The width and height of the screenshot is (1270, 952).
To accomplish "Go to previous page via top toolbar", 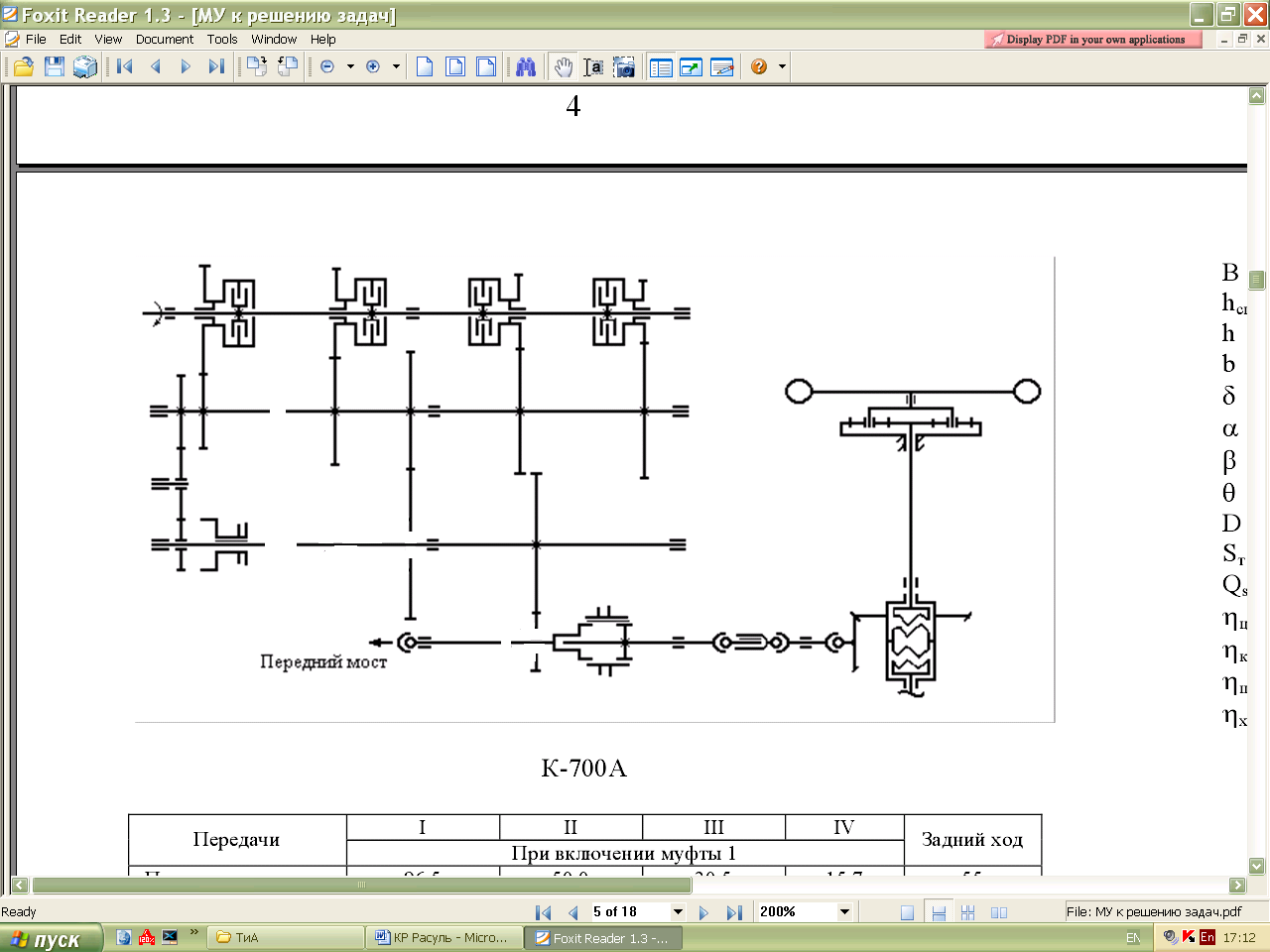I will 156,66.
